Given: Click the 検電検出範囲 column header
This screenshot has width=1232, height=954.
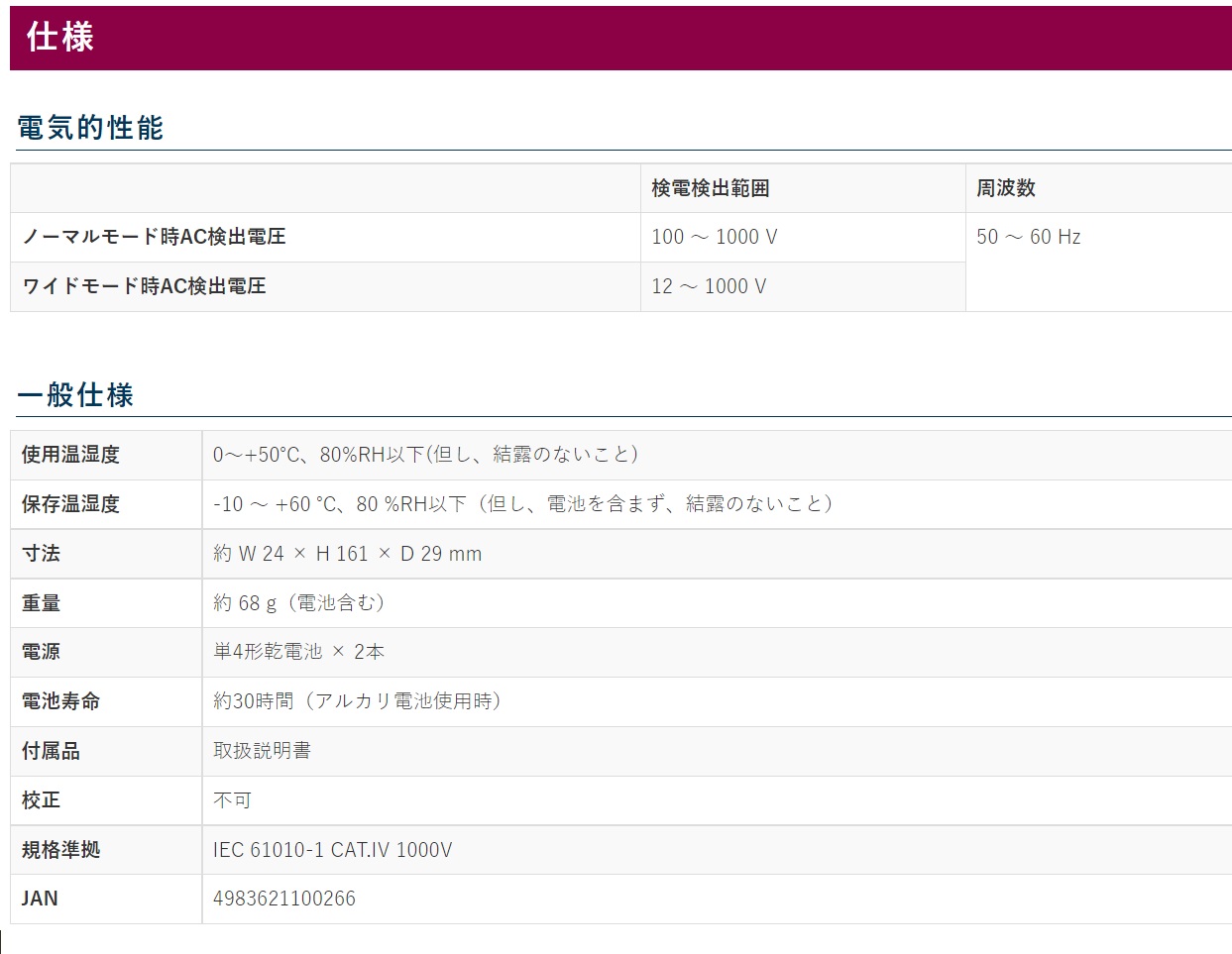Looking at the screenshot, I should (710, 188).
